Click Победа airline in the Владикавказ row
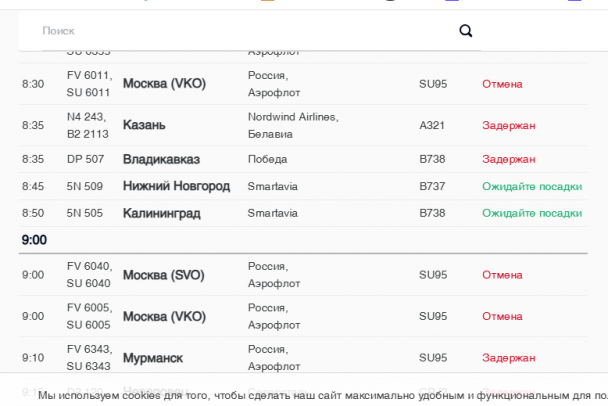The image size is (608, 406). point(267,159)
